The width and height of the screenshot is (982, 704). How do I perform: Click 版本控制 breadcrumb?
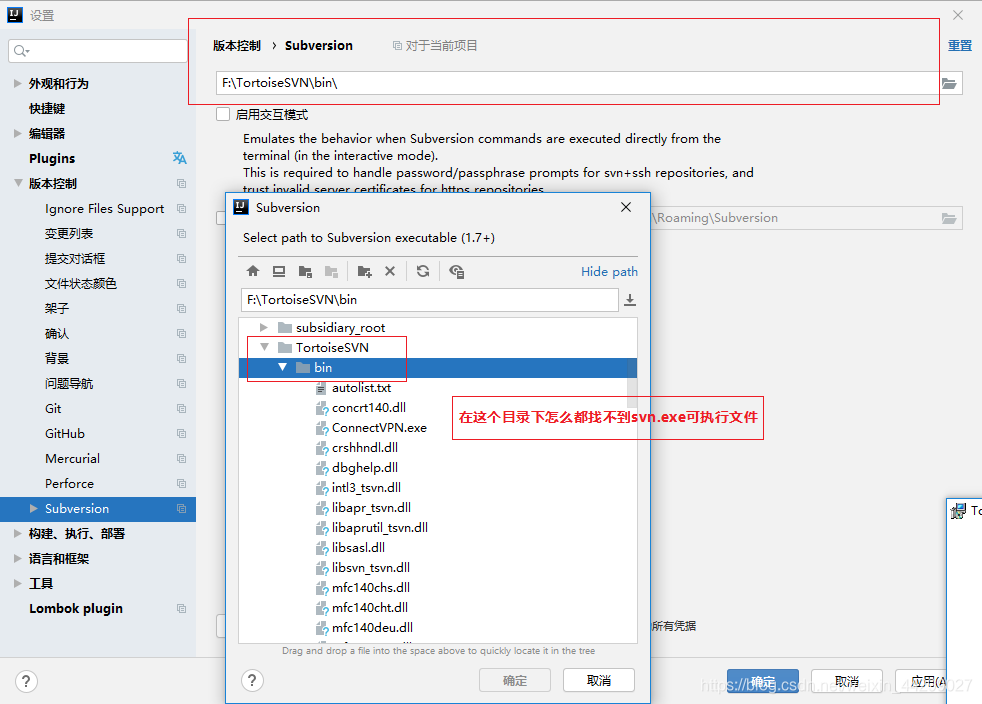pyautogui.click(x=237, y=46)
